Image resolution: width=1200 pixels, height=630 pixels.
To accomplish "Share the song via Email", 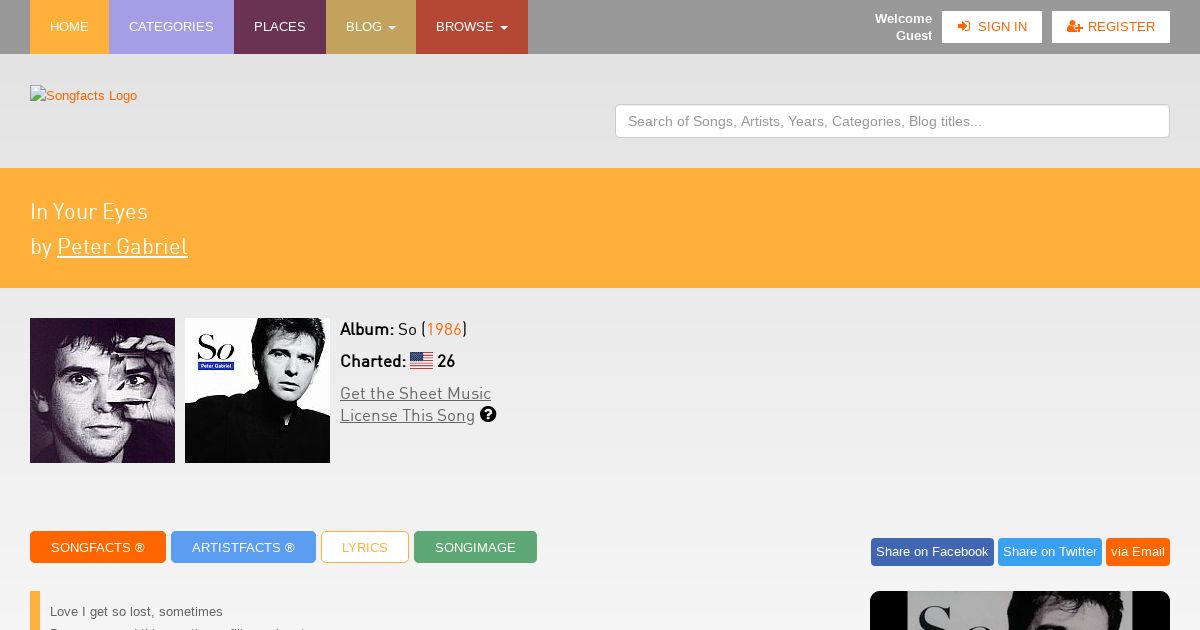I will point(1138,552).
